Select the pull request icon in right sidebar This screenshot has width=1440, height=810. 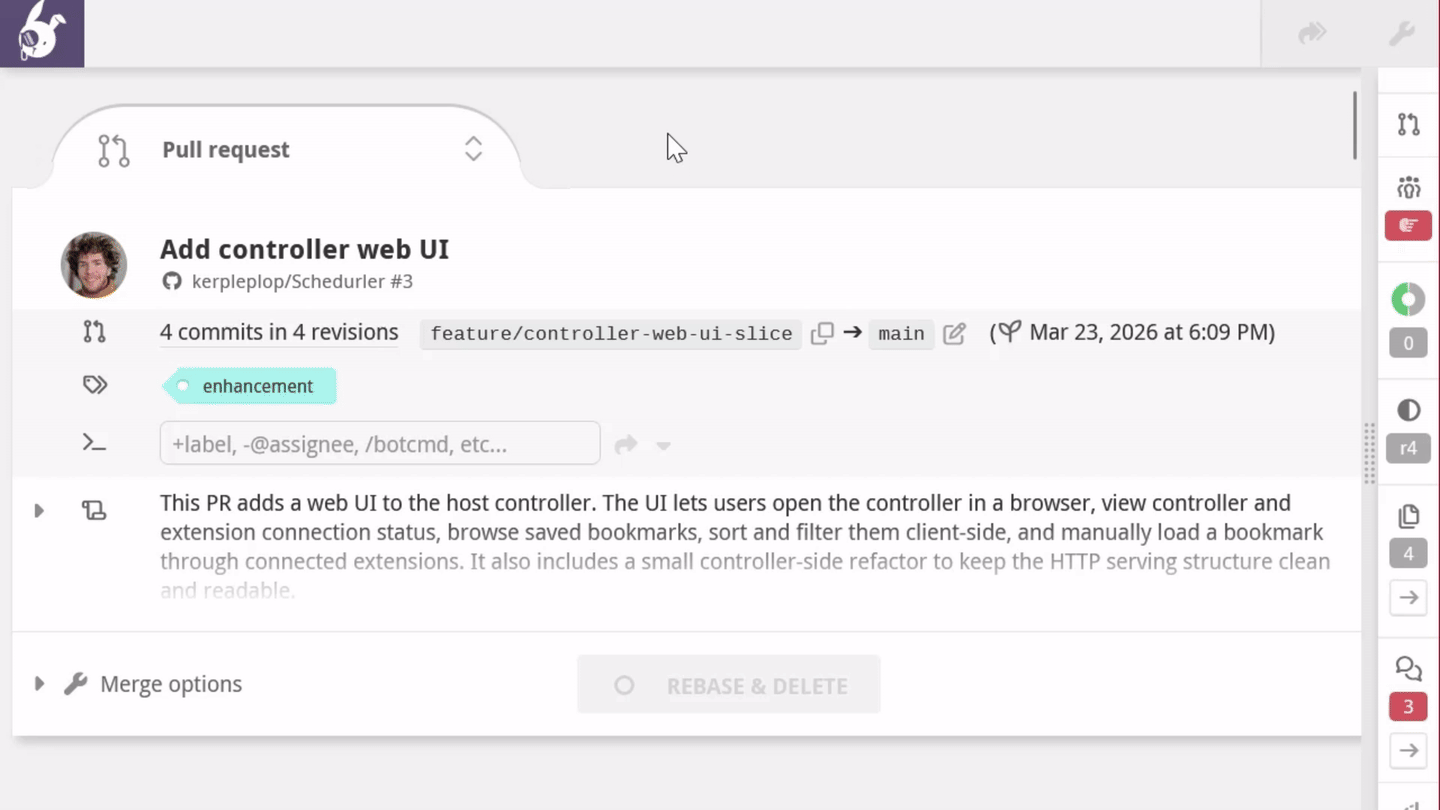coord(1408,125)
